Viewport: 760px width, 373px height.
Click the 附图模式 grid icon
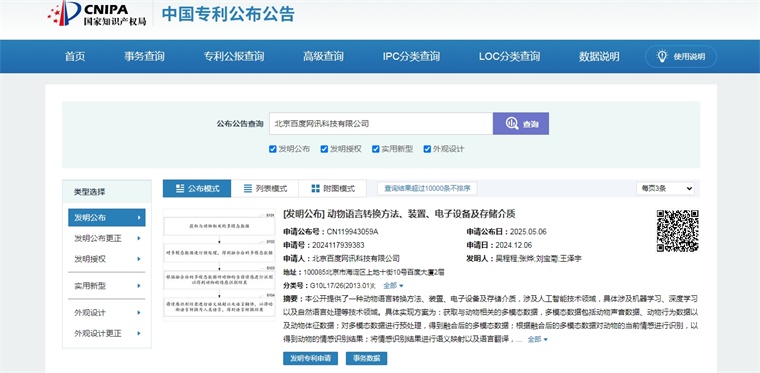point(316,188)
